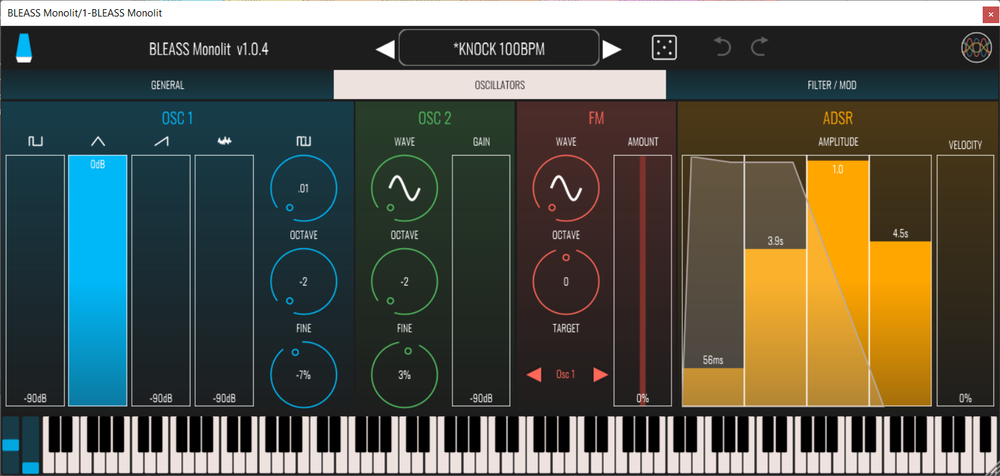This screenshot has width=1000, height=476.
Task: Open the preset name box KNOCK 100BPM
Action: click(499, 48)
